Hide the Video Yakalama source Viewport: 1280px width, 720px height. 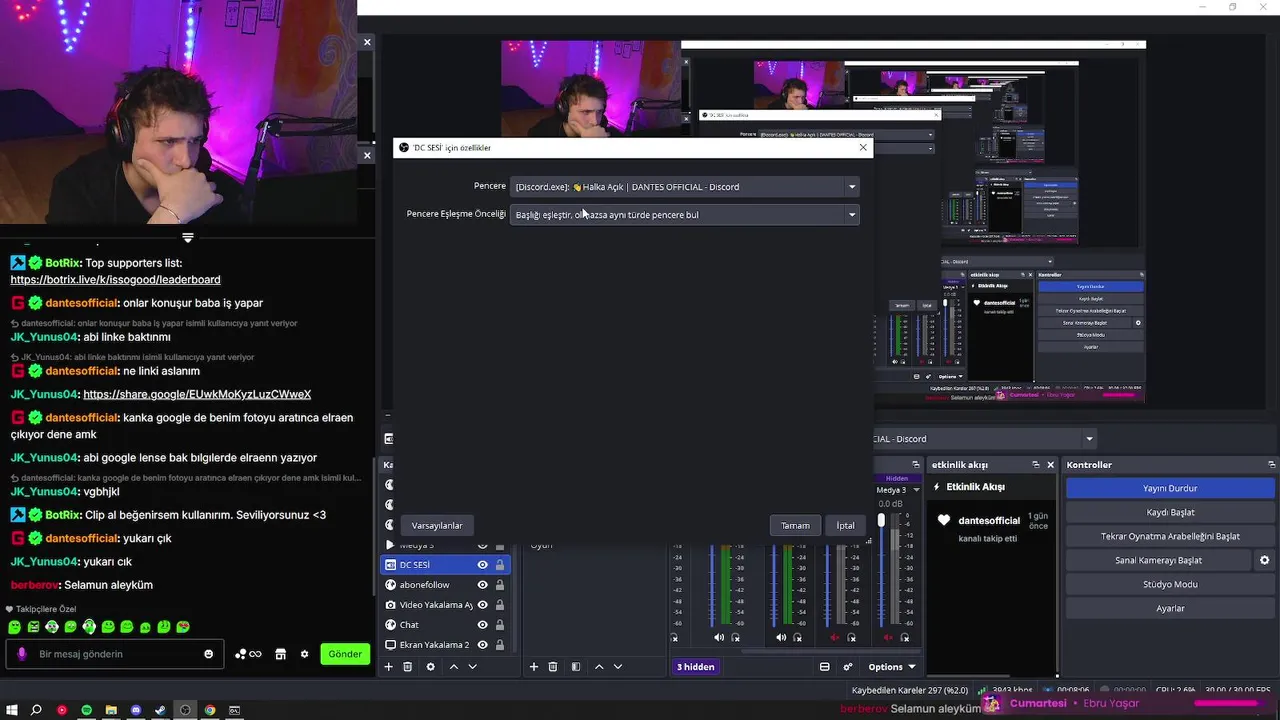(x=482, y=605)
